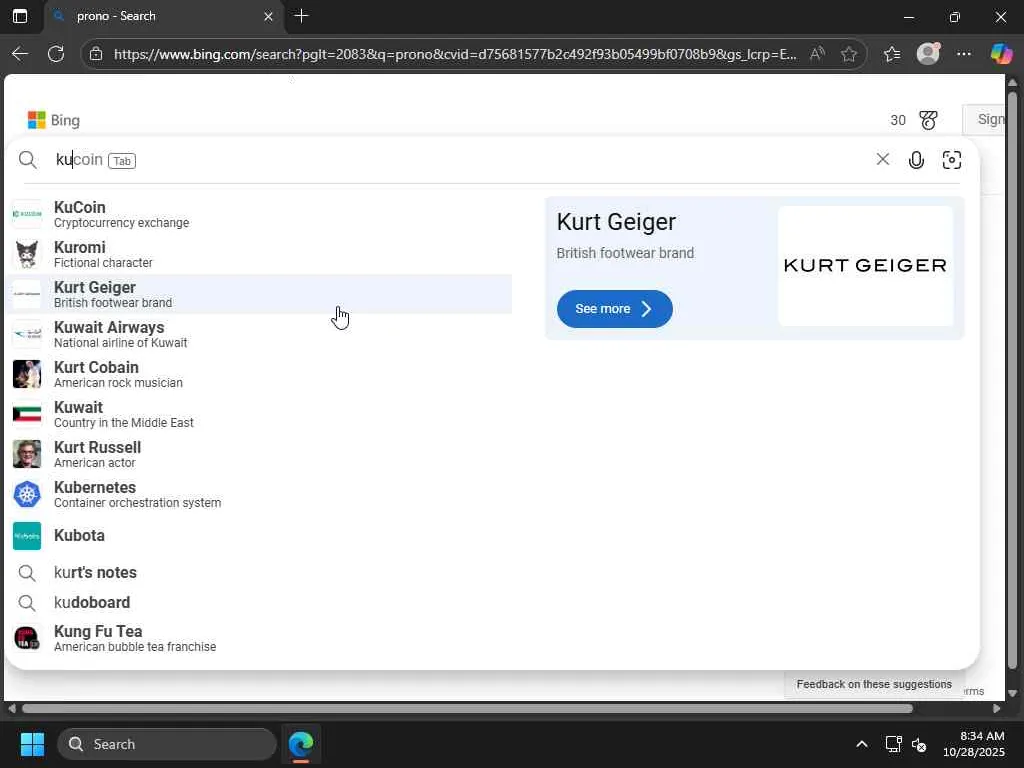This screenshot has width=1024, height=768.
Task: Open Copilot icon in Edge toolbar
Action: point(1000,54)
